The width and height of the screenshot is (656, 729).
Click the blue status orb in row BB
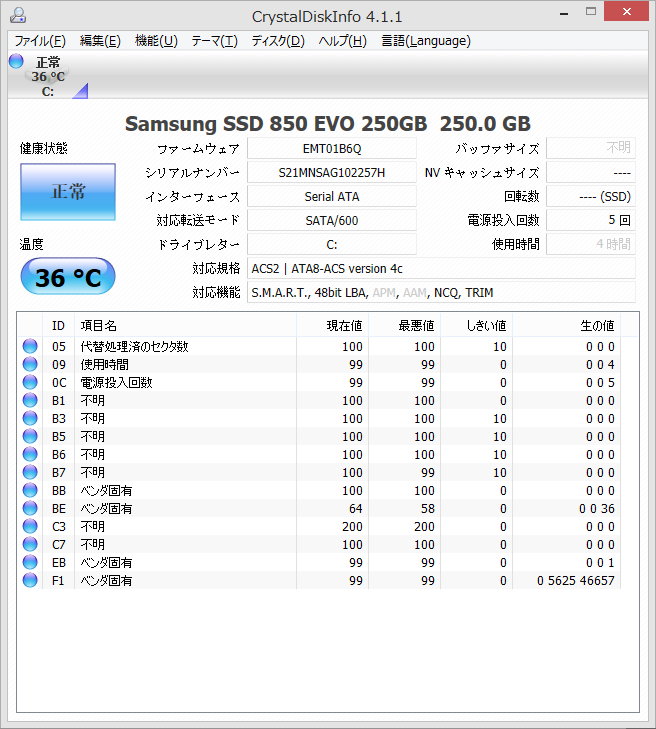(x=30, y=490)
